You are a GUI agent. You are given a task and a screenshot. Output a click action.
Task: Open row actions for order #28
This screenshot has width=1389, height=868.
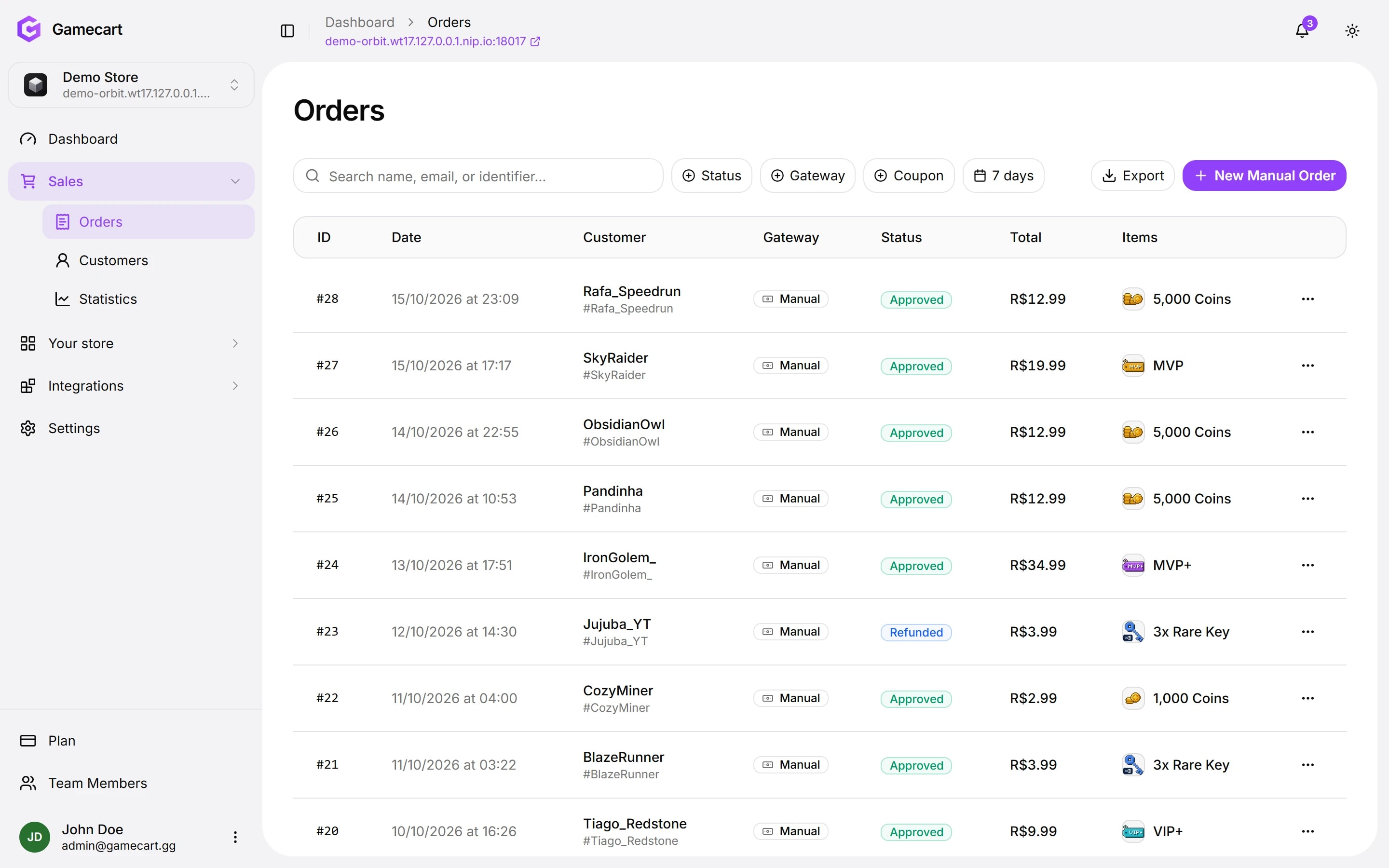pos(1307,299)
